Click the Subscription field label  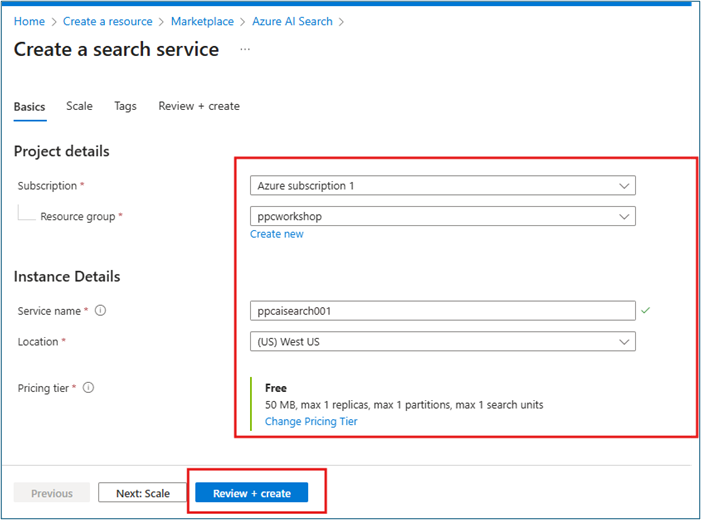tap(47, 186)
